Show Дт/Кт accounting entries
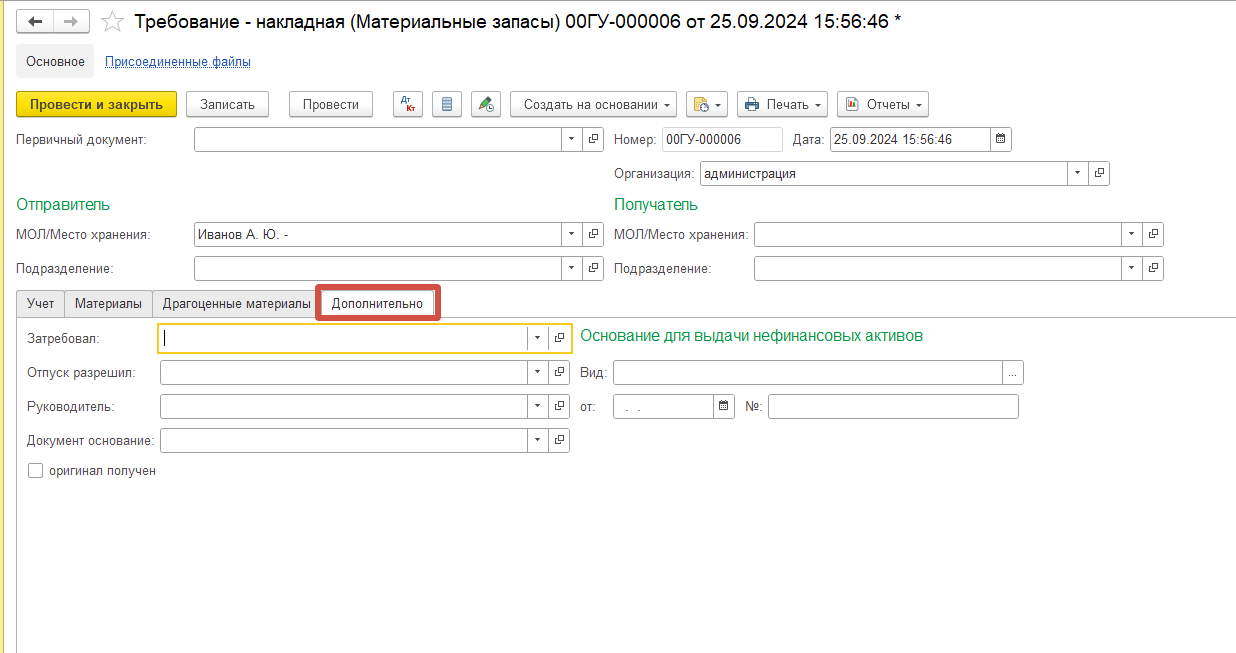This screenshot has height=653, width=1236. [408, 104]
